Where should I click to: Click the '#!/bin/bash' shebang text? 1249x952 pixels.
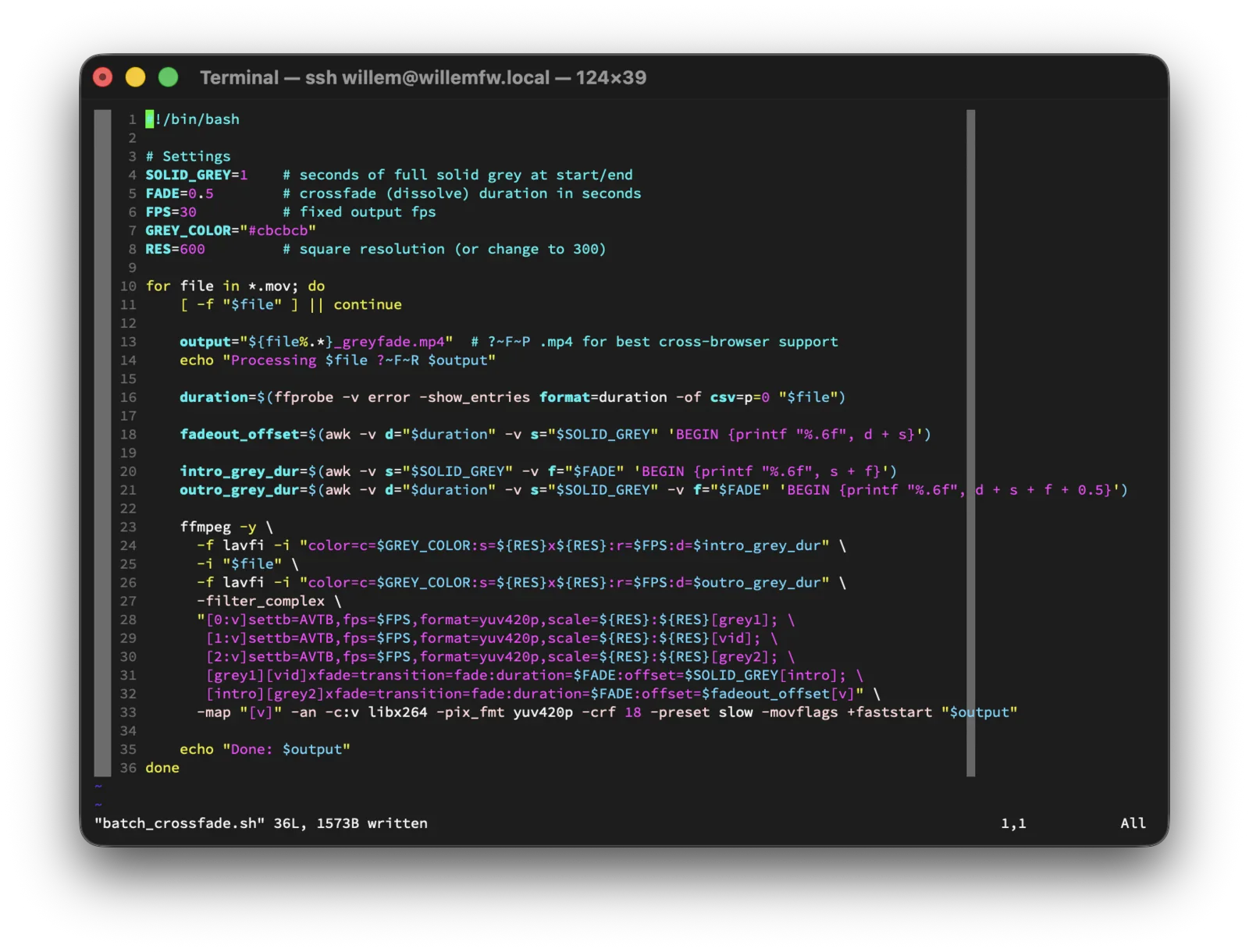[x=193, y=119]
